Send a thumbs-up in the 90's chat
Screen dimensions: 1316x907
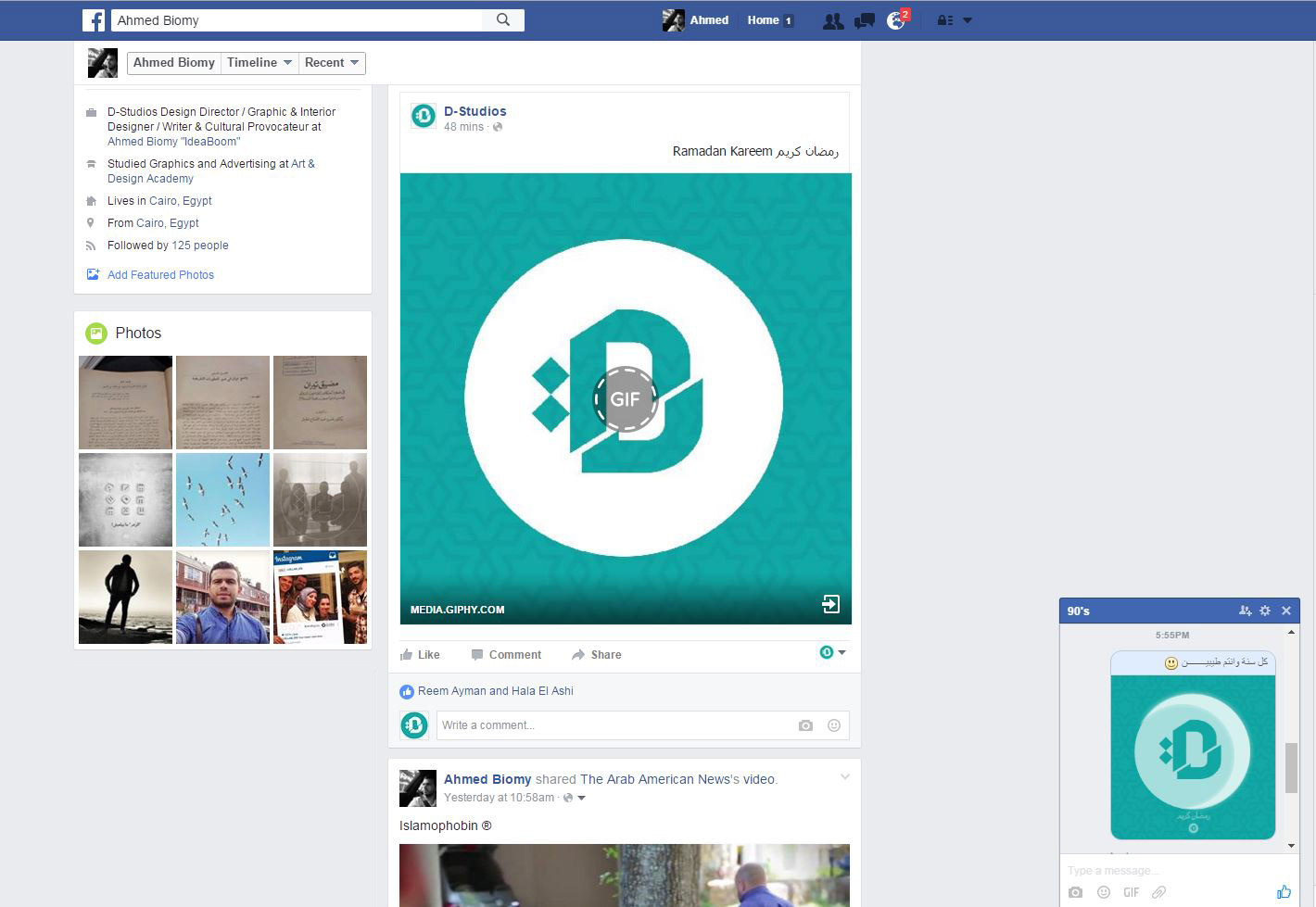(1284, 891)
